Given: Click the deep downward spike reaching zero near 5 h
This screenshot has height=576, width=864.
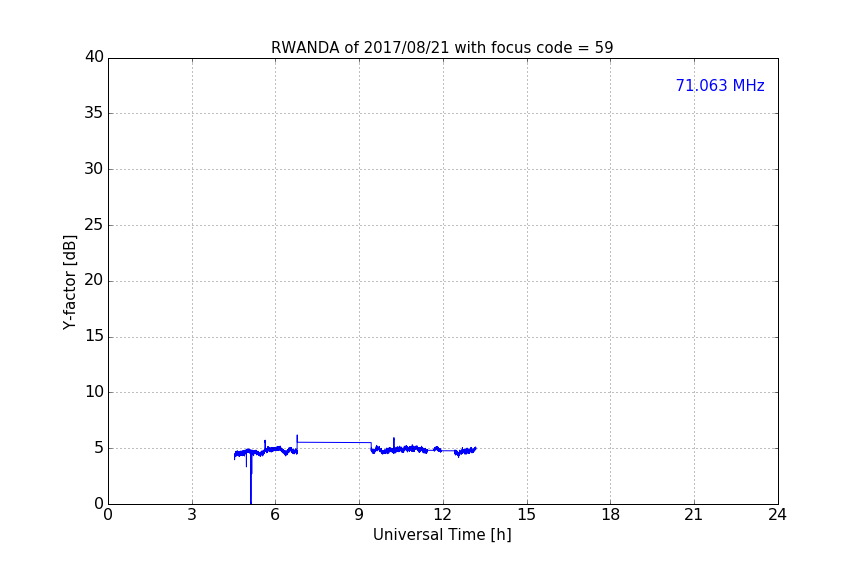Looking at the screenshot, I should [251, 478].
